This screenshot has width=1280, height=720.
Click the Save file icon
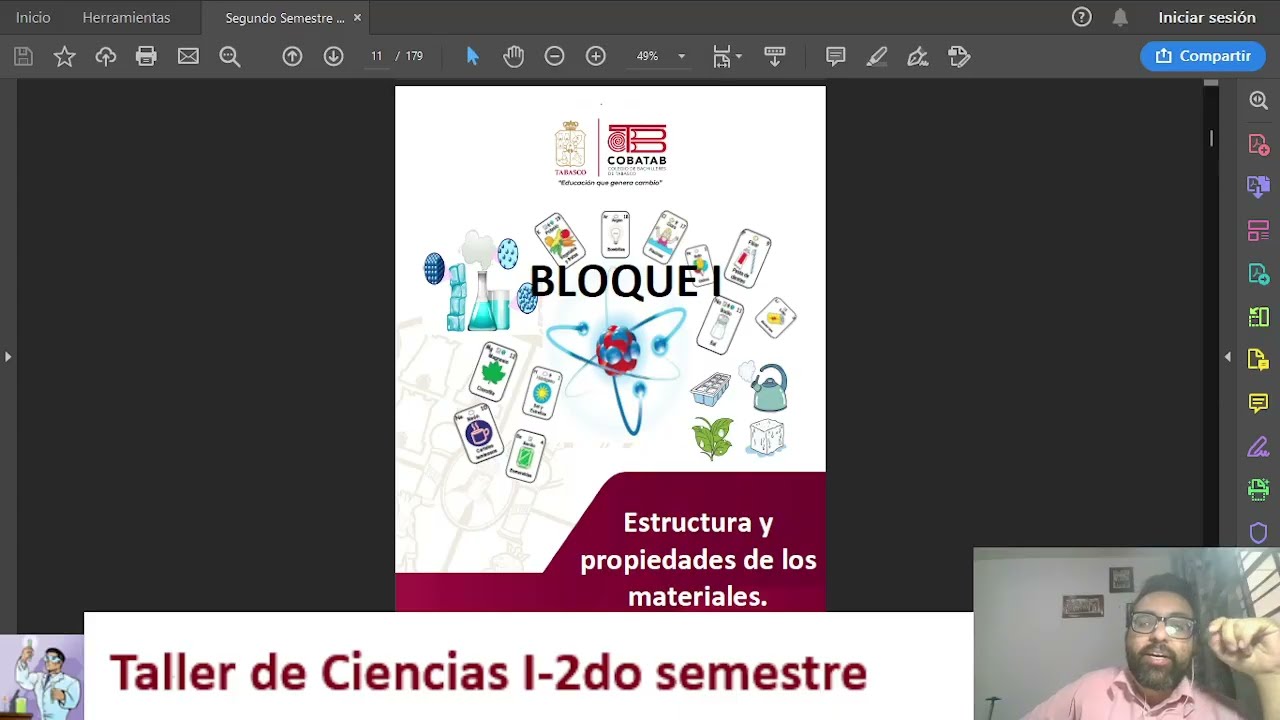[x=23, y=56]
